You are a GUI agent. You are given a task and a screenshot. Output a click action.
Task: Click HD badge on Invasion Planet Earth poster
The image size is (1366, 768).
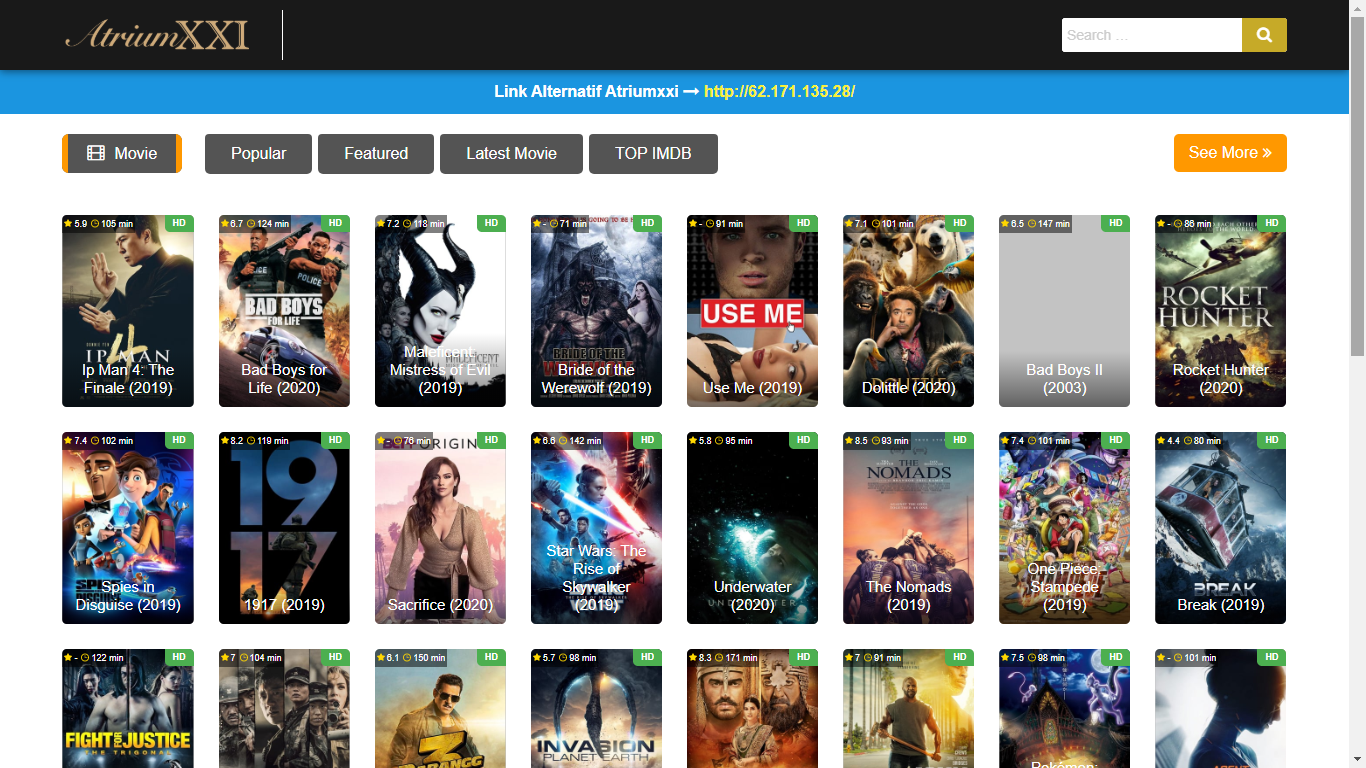(647, 657)
